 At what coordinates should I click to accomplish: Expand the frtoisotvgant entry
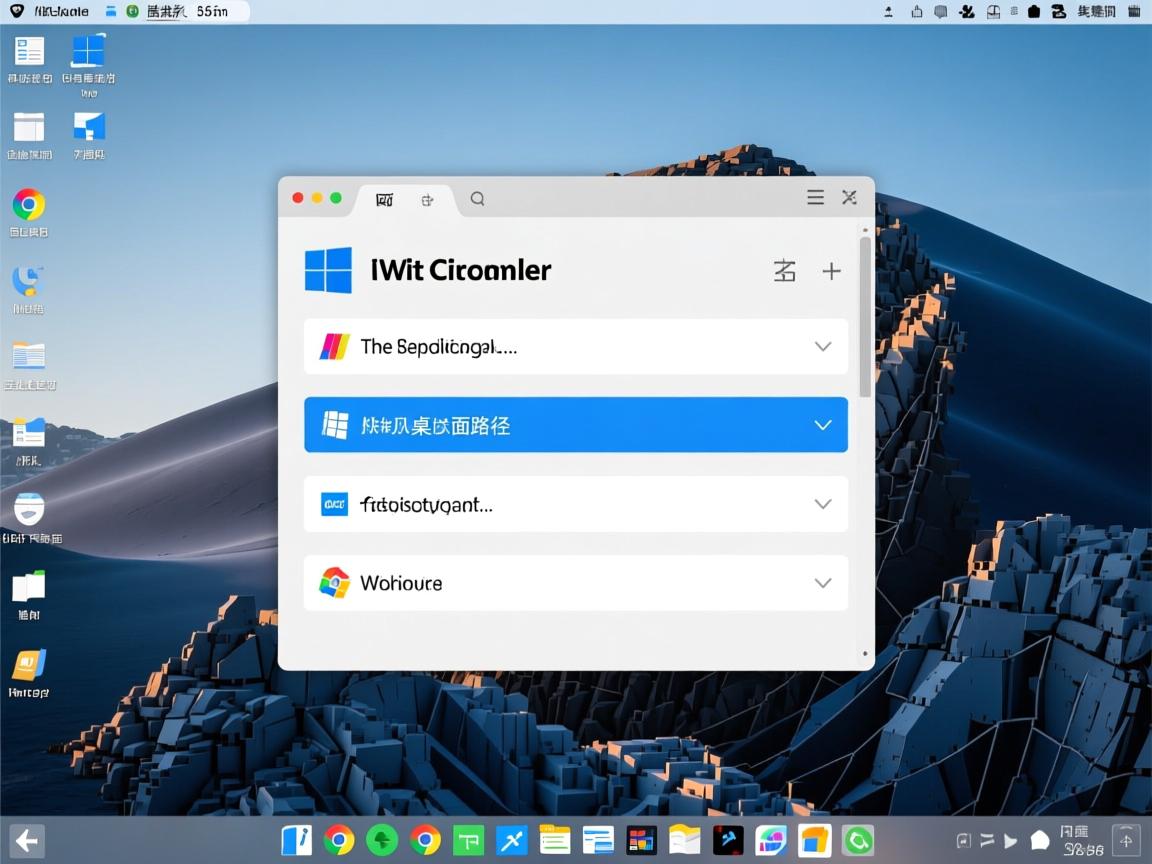point(822,504)
